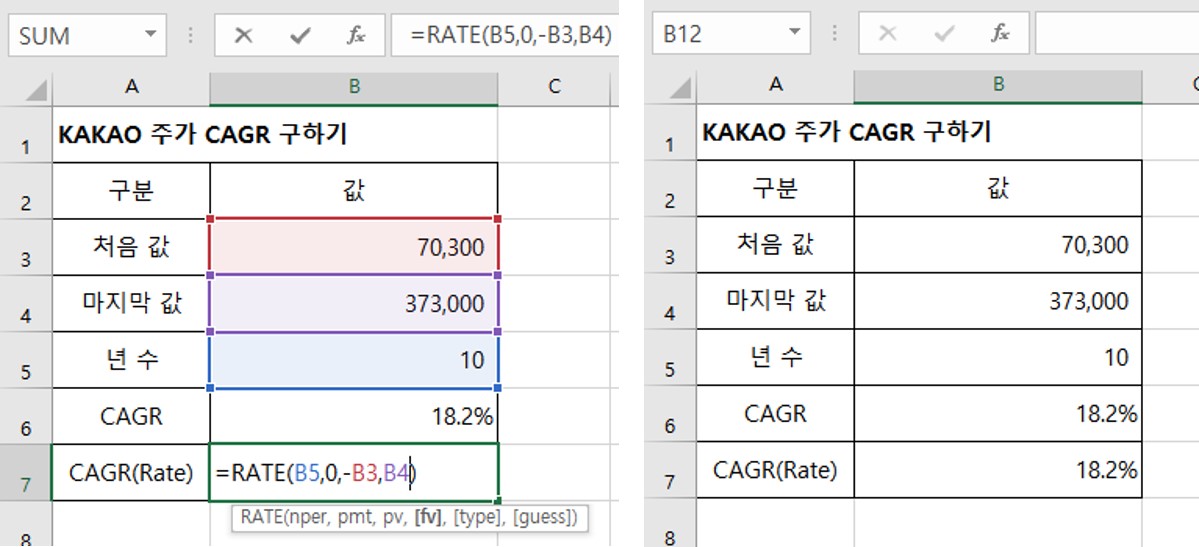Select row 2 header in right sheet
This screenshot has width=1199, height=547.
click(x=670, y=189)
